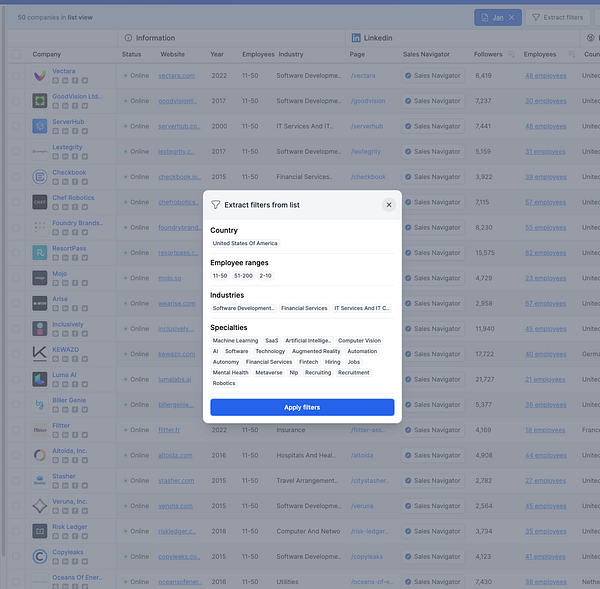Click the 21,727 followers value for Luma AI

pyautogui.click(x=484, y=379)
